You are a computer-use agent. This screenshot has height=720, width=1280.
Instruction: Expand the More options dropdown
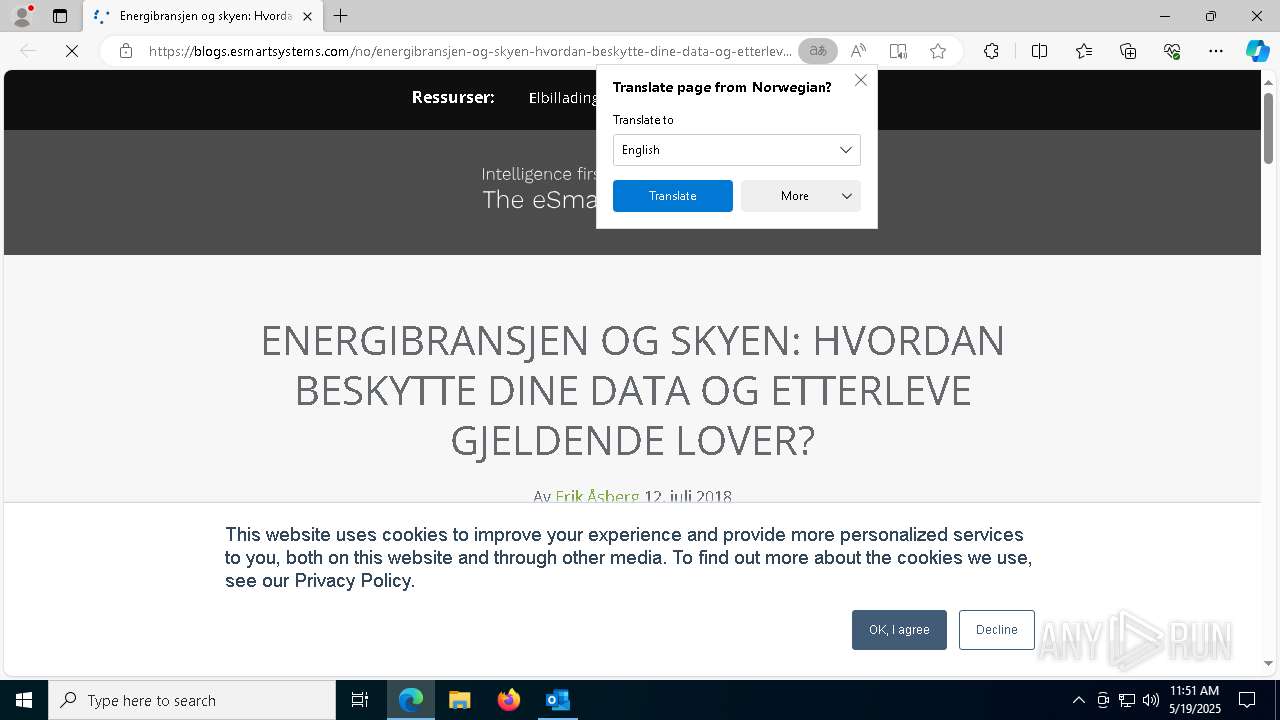click(x=801, y=196)
